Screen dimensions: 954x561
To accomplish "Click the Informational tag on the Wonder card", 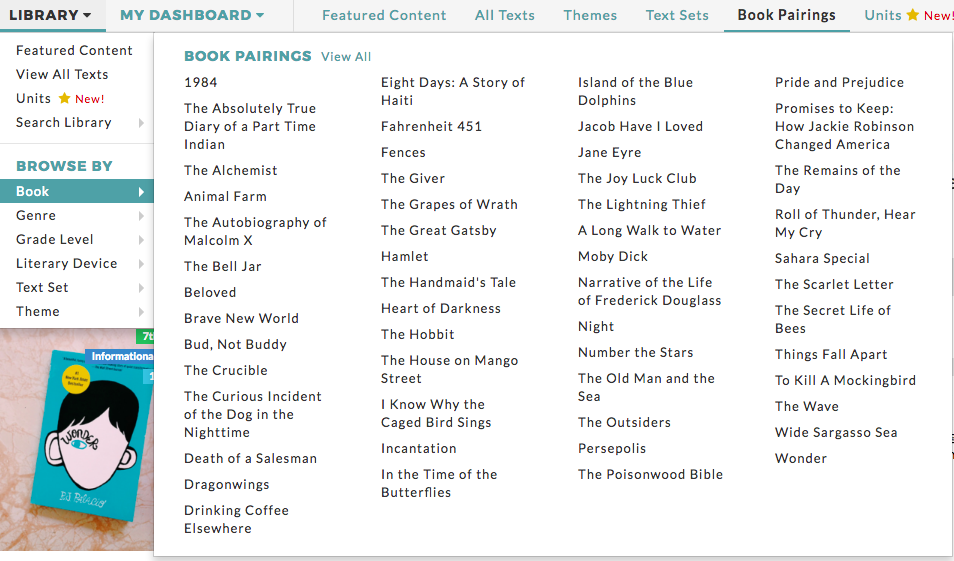I will click(119, 356).
